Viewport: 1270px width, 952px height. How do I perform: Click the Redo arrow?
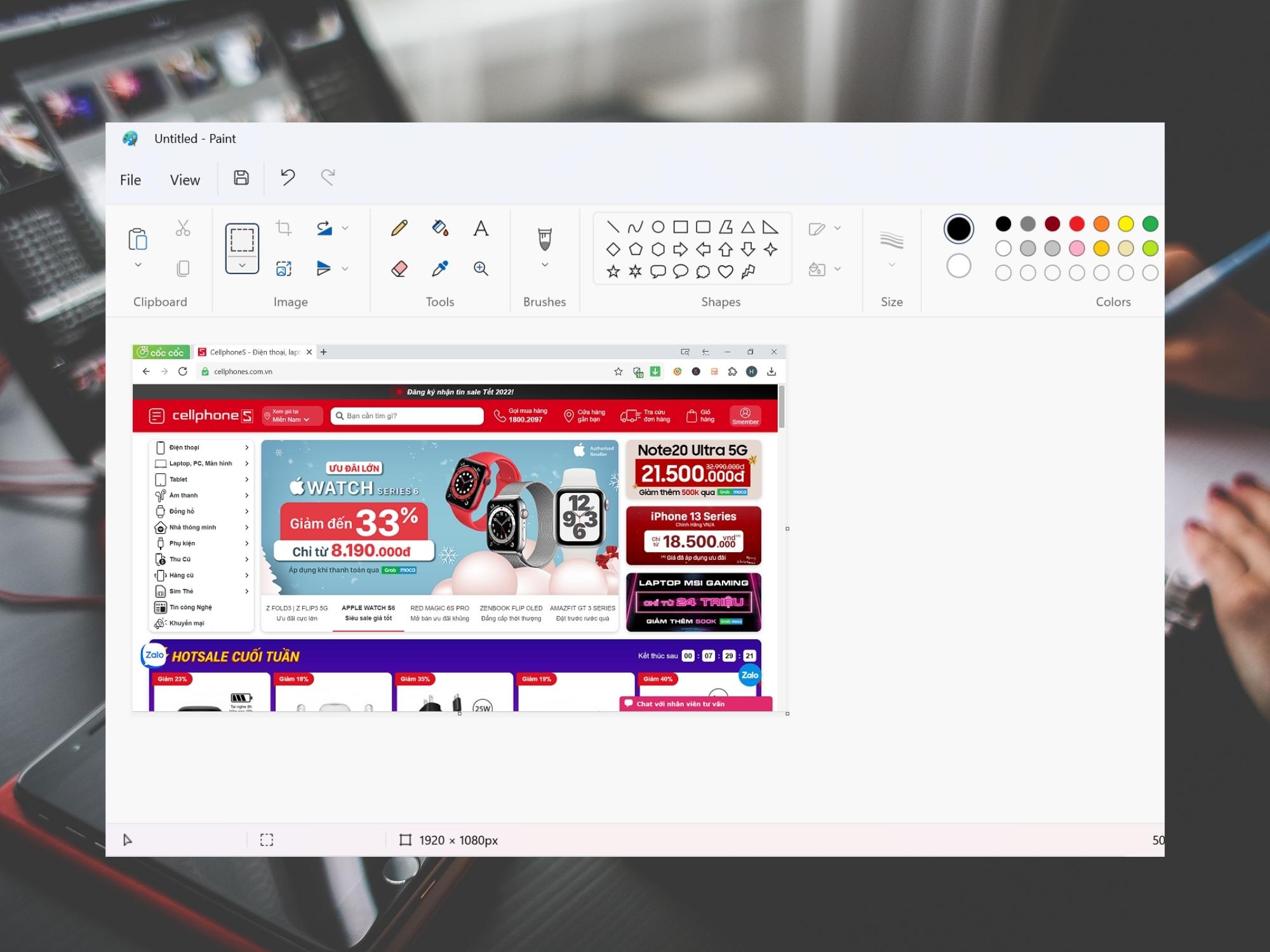coord(328,177)
